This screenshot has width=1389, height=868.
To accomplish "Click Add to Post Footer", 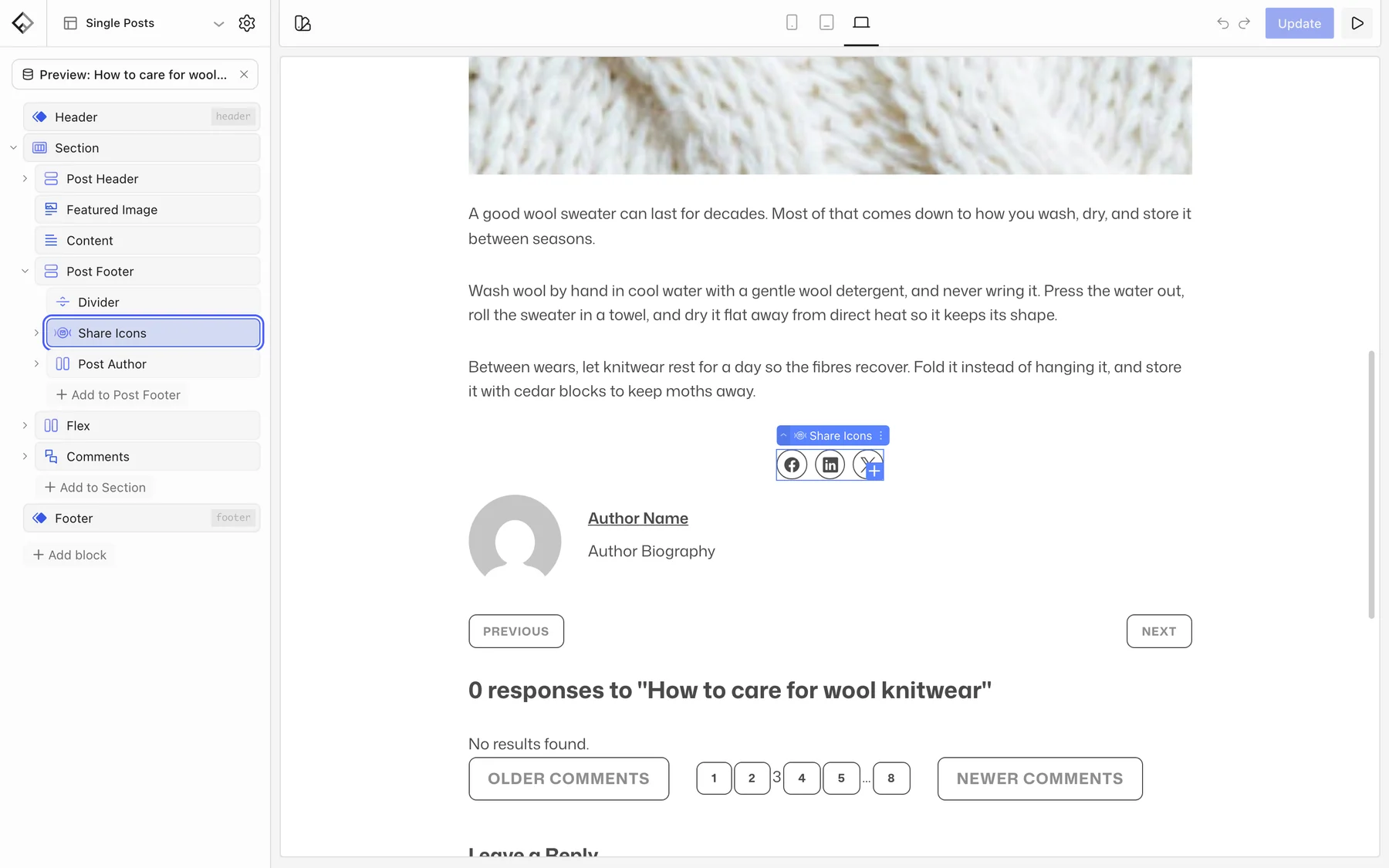I will pos(118,394).
